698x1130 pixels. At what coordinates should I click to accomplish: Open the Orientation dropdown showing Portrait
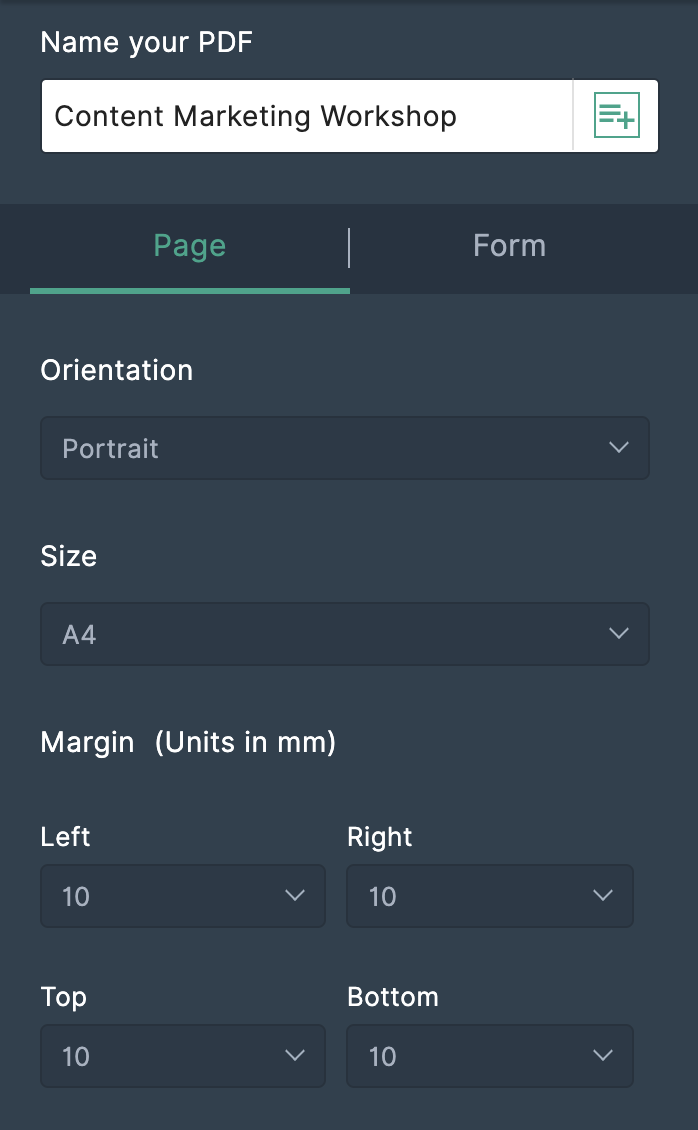[345, 447]
